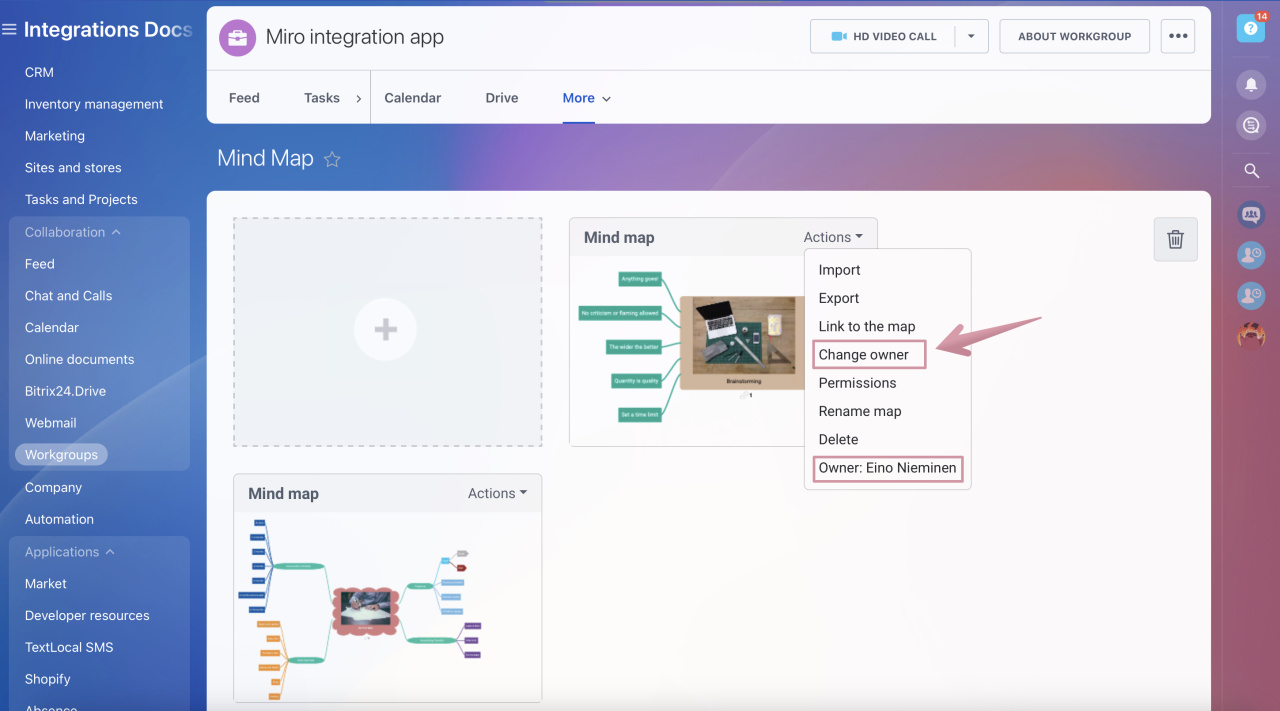
Task: Open the hamburger menu next to Integrations Docs
Action: [x=9, y=30]
